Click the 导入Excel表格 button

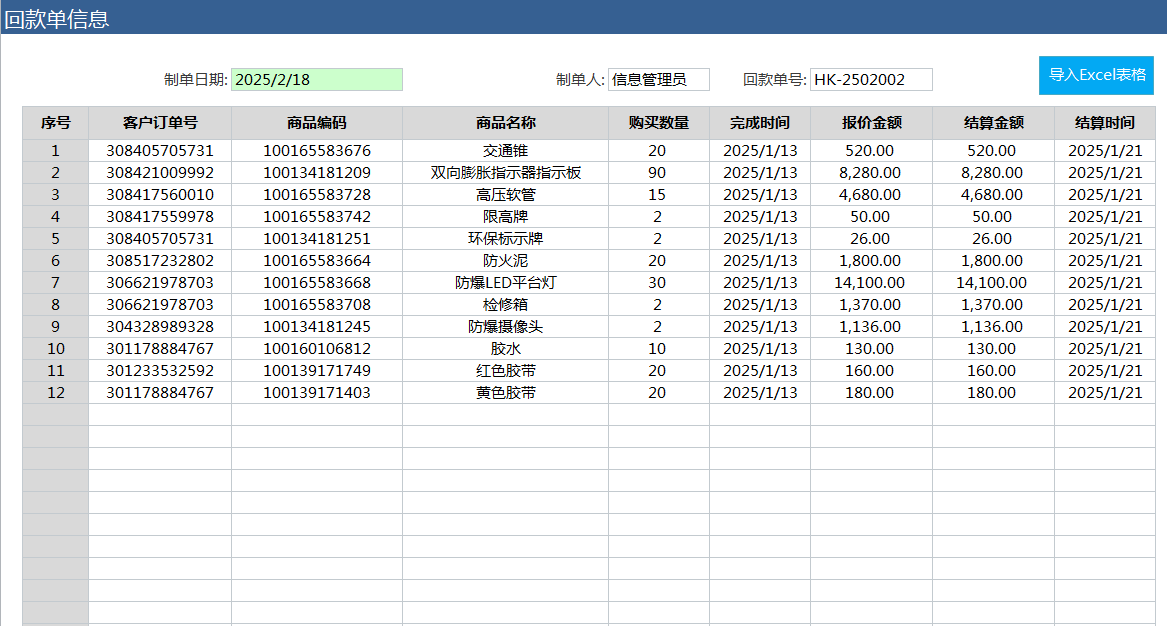(x=1096, y=75)
